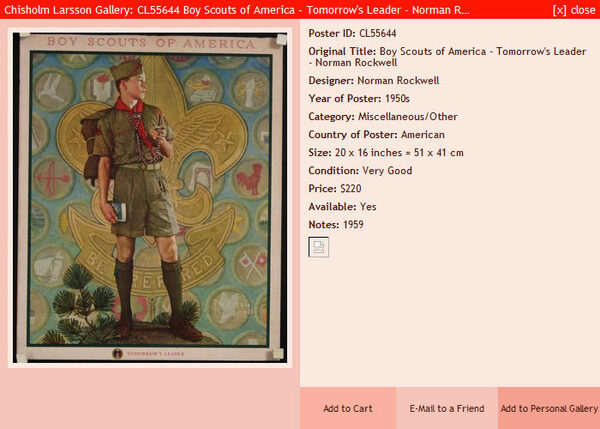Click the Designer: Norman Rockwell line
The image size is (600, 429).
click(x=373, y=80)
